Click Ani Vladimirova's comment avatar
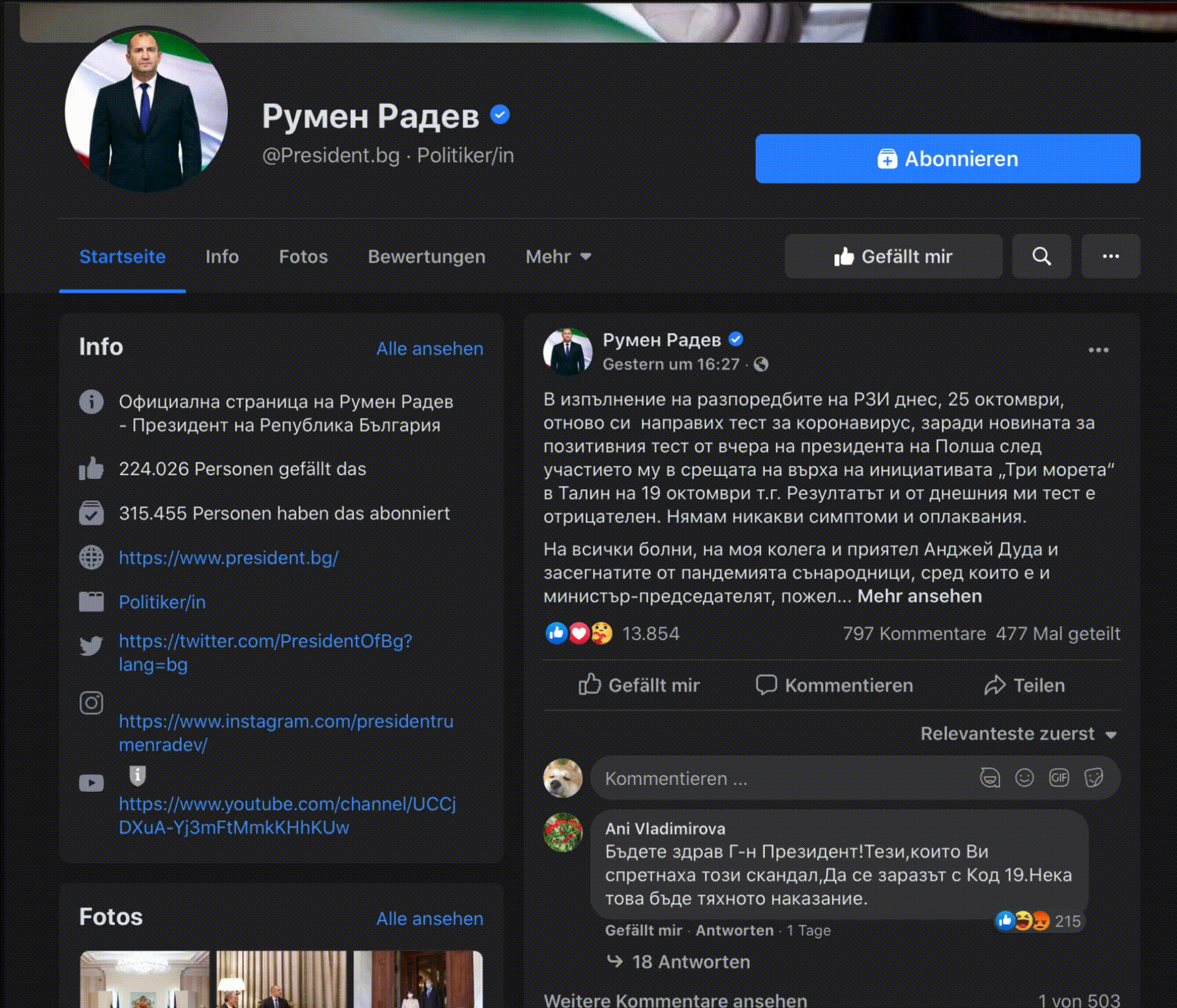 563,832
